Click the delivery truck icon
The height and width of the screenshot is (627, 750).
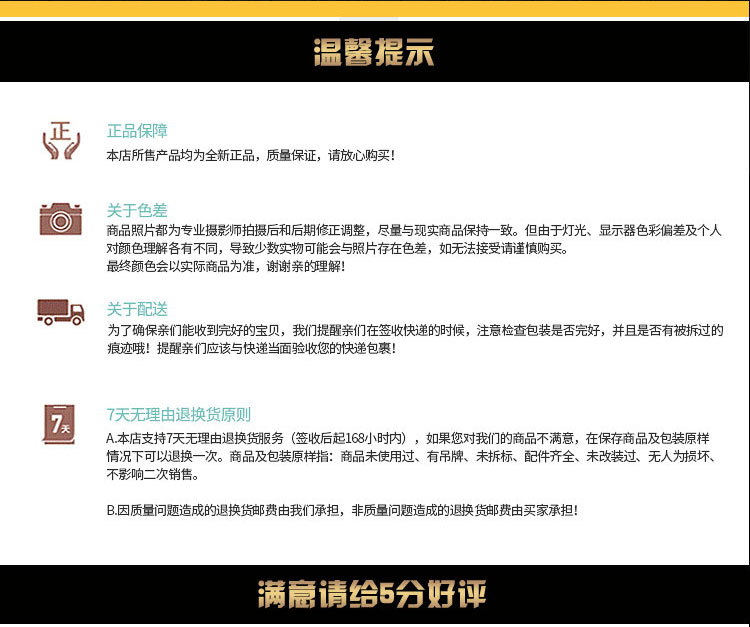click(61, 312)
